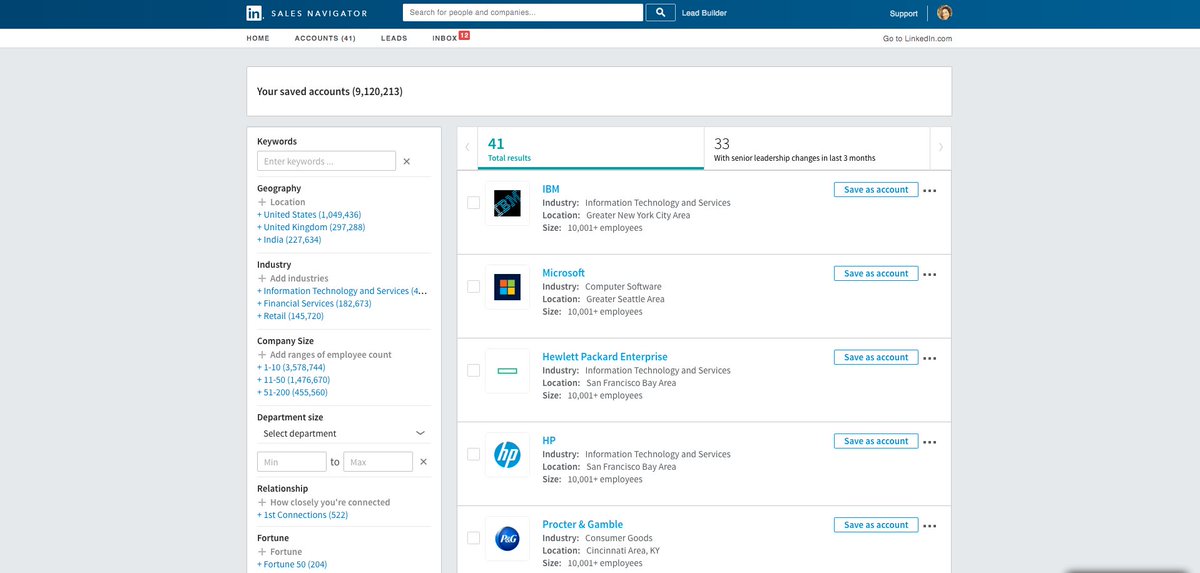Image resolution: width=1200 pixels, height=573 pixels.
Task: Go to the Home menu
Action: pyautogui.click(x=258, y=38)
